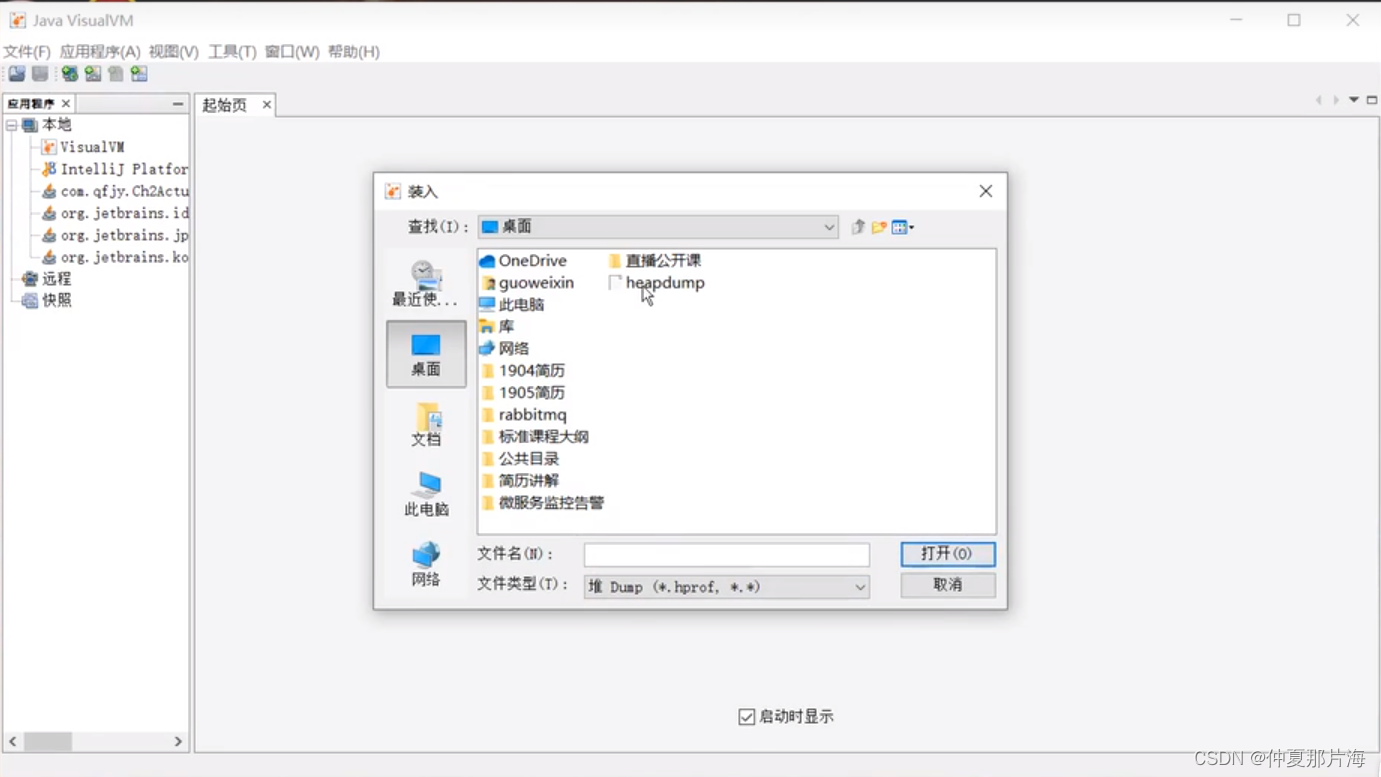Close the 装入 dialog

click(986, 191)
